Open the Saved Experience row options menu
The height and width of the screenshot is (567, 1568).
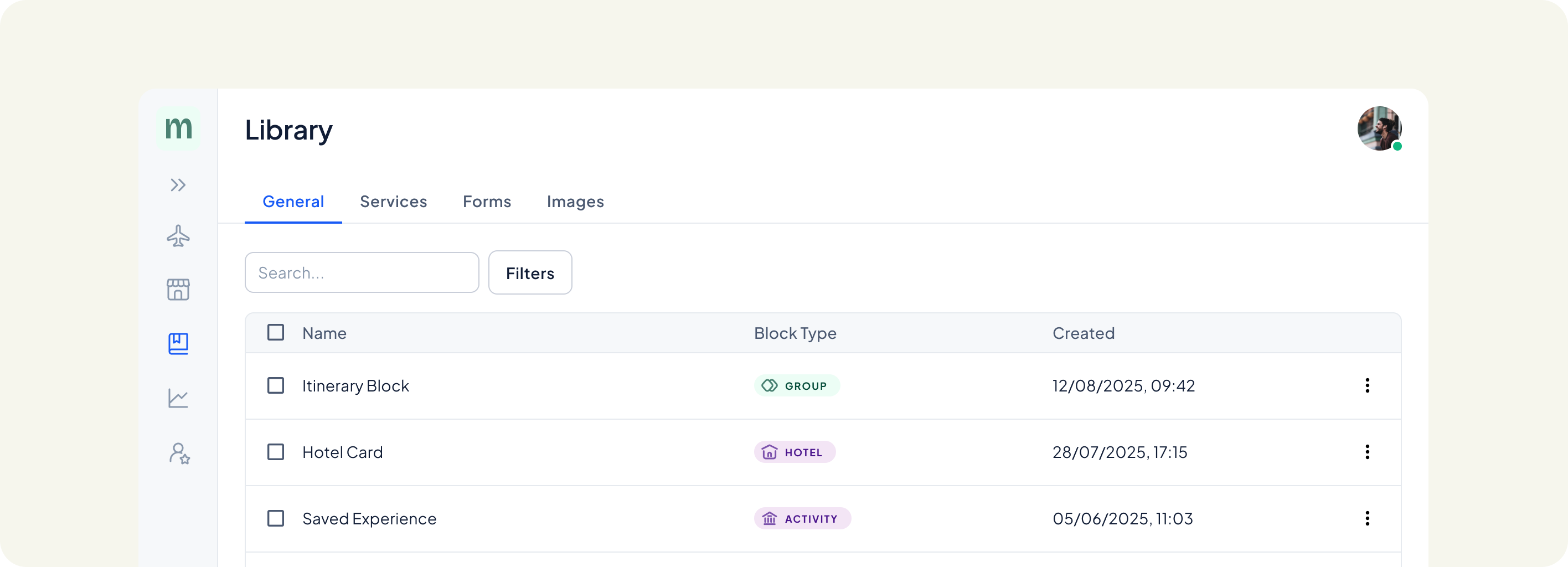pyautogui.click(x=1367, y=518)
